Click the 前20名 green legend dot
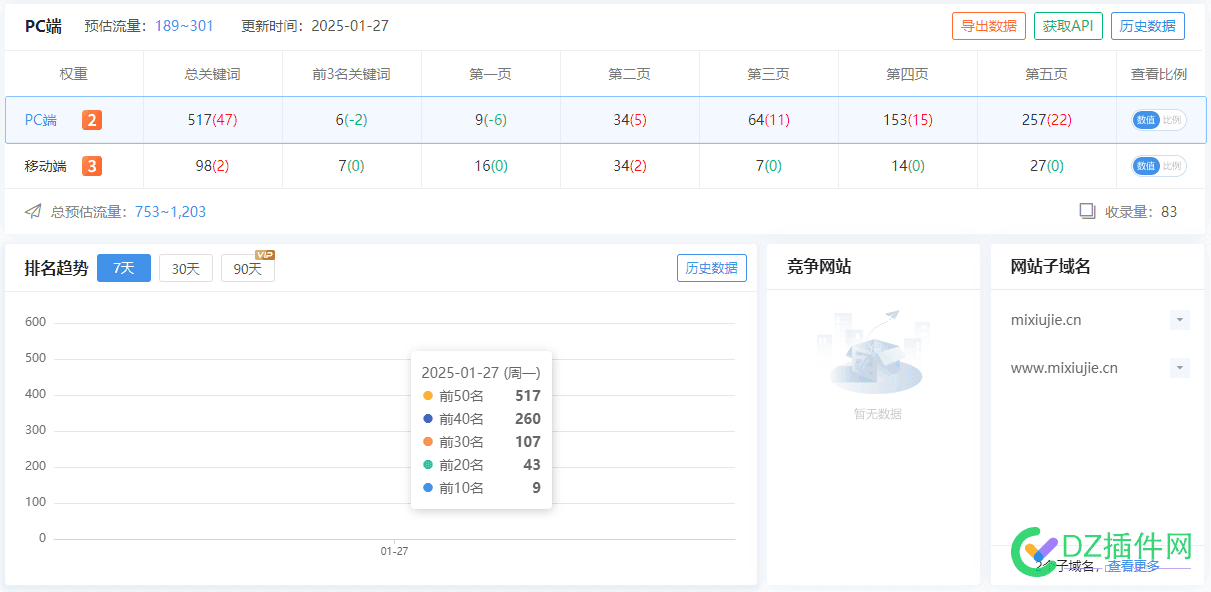 pyautogui.click(x=428, y=465)
